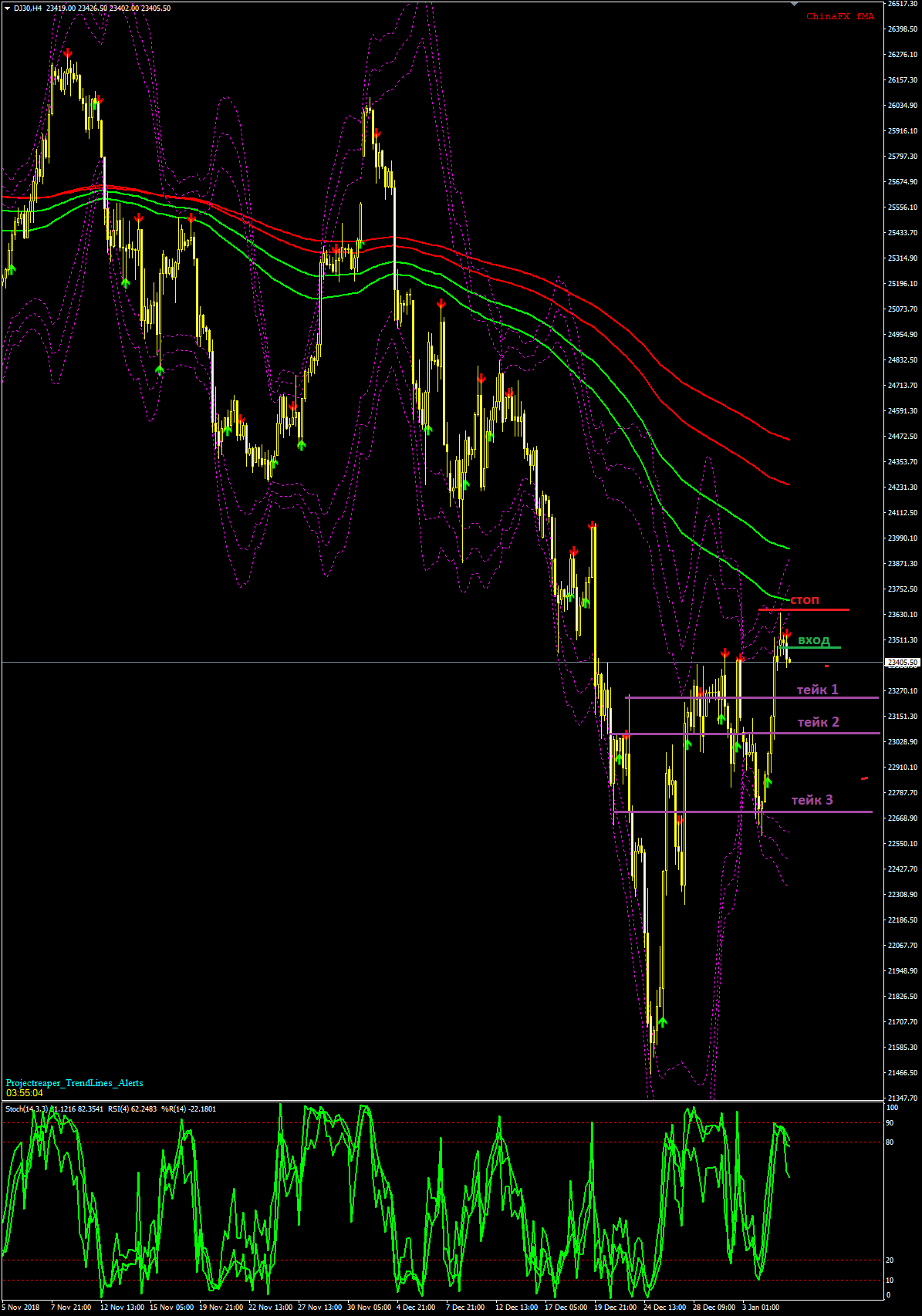Screen dimensions: 922x1316
Task: Click the 24 Dec 13:00 time label
Action: (665, 1308)
